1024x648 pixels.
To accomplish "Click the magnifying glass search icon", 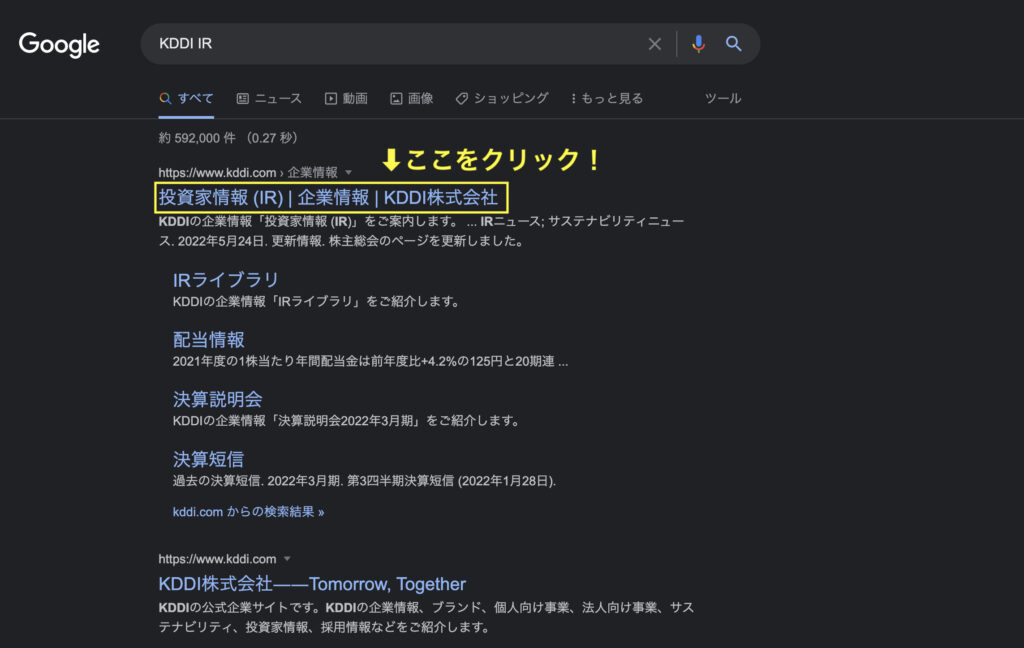I will pyautogui.click(x=733, y=44).
